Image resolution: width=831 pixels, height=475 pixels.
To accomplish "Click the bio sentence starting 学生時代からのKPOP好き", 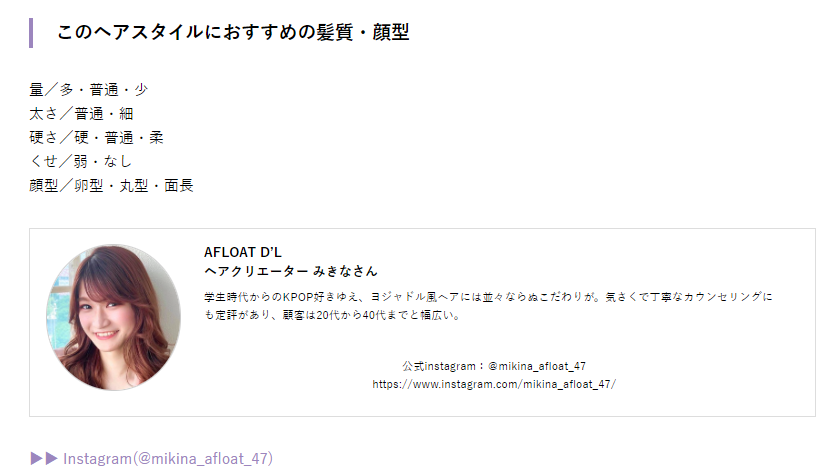I will [488, 297].
